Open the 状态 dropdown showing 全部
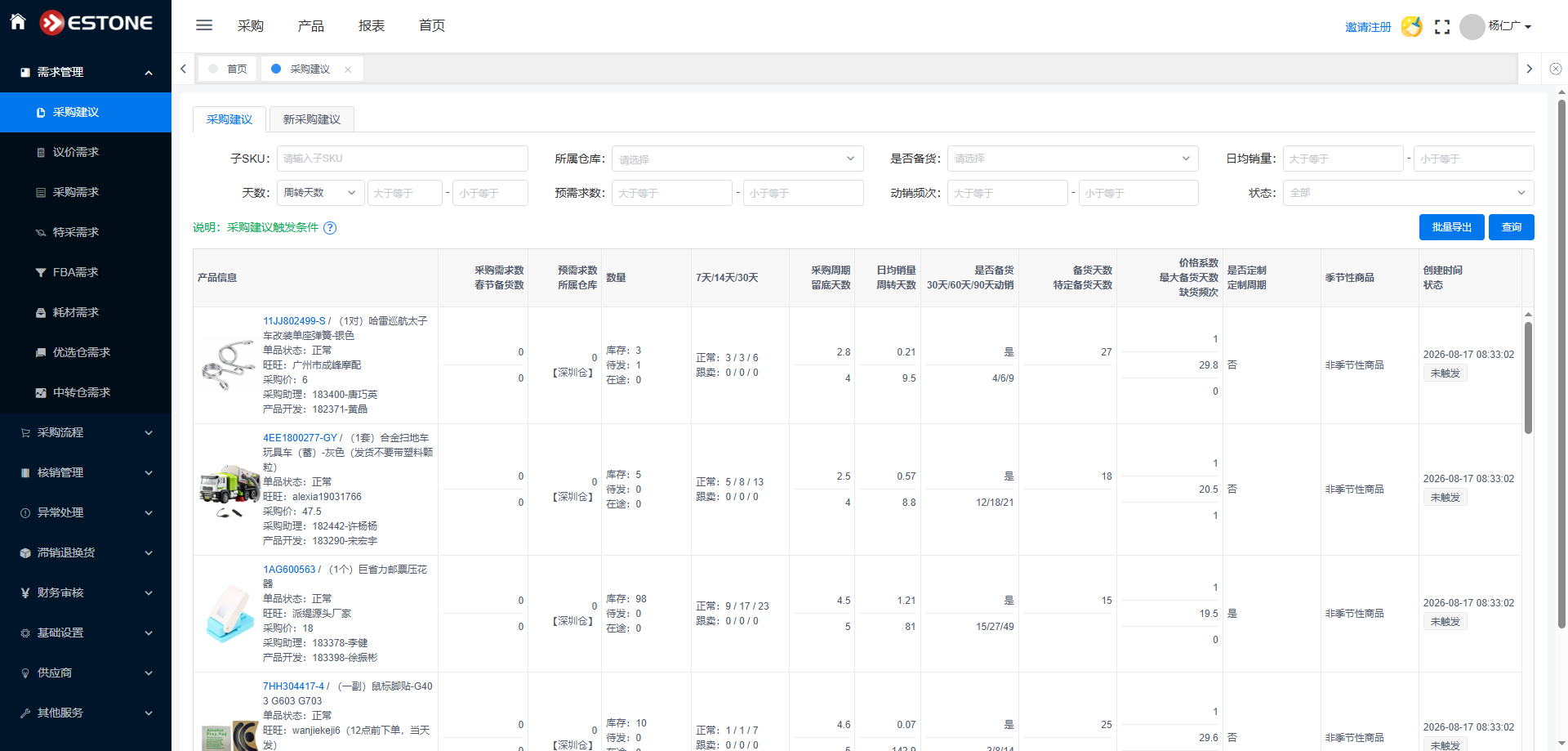The width and height of the screenshot is (1568, 751). (x=1409, y=193)
